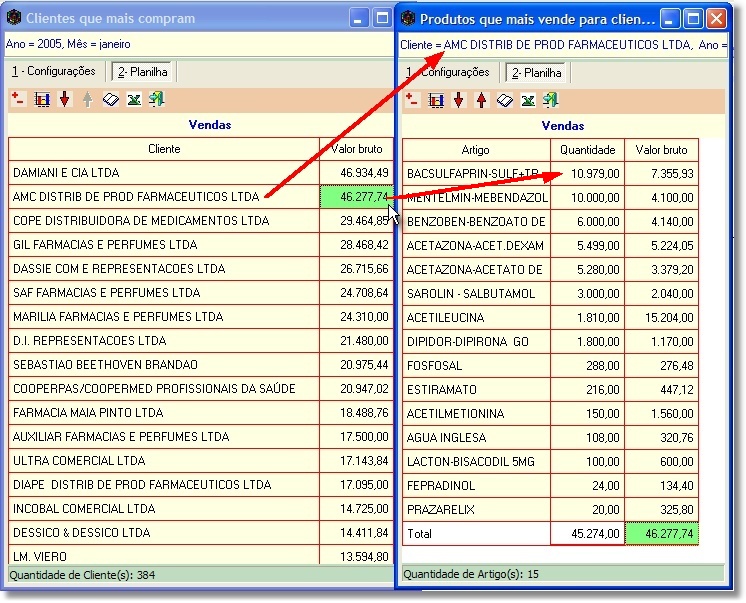Open bar chart icon in Clientes window toolbar
This screenshot has height=603, width=746.
point(42,99)
